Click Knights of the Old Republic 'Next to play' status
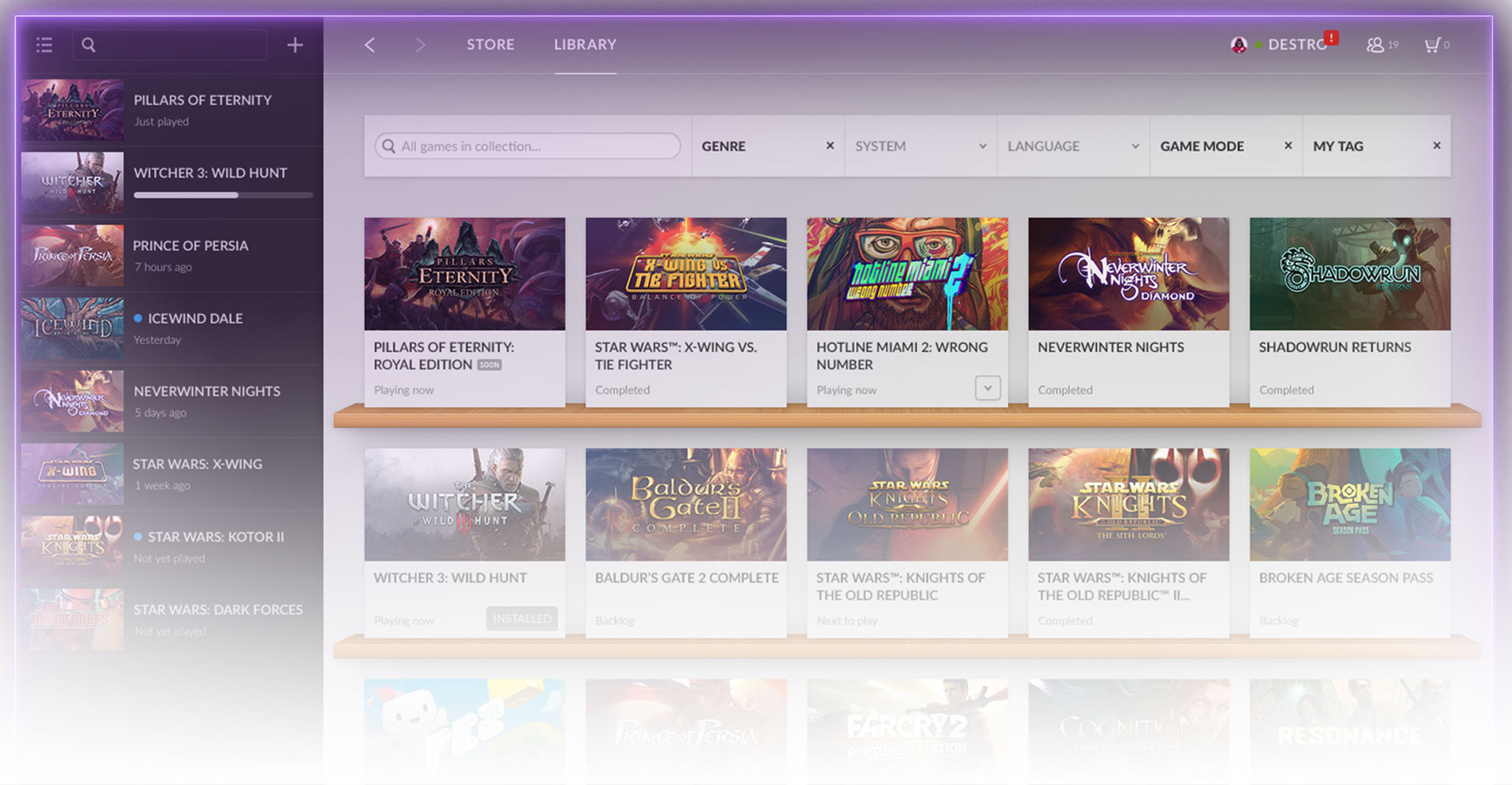1512x785 pixels. click(x=847, y=620)
